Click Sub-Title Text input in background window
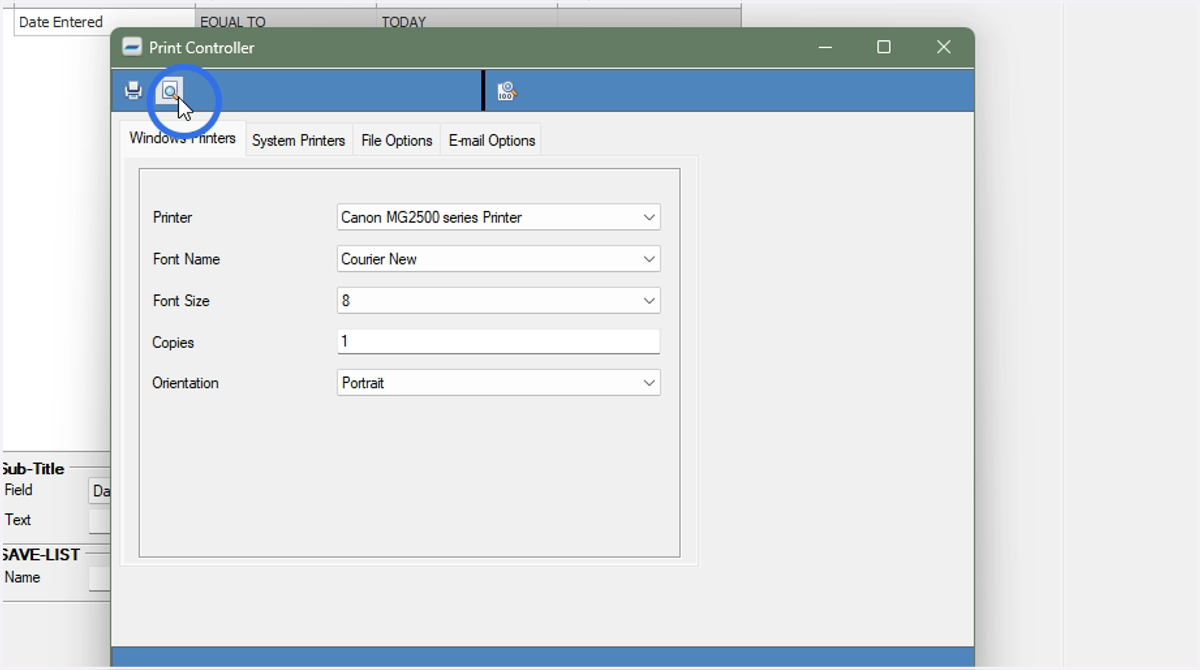This screenshot has height=670, width=1200. (x=99, y=521)
